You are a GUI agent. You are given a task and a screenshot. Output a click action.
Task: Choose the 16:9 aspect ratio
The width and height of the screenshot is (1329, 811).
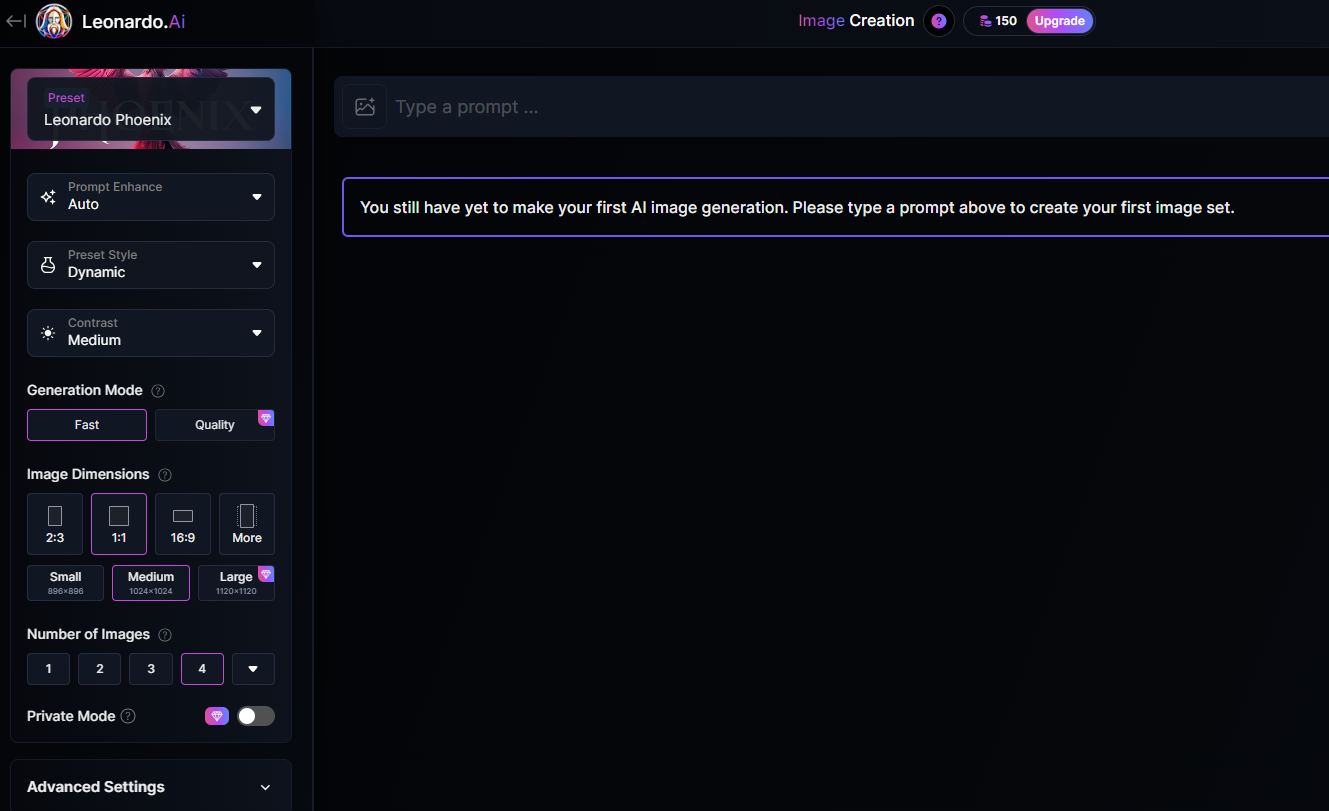pos(183,524)
